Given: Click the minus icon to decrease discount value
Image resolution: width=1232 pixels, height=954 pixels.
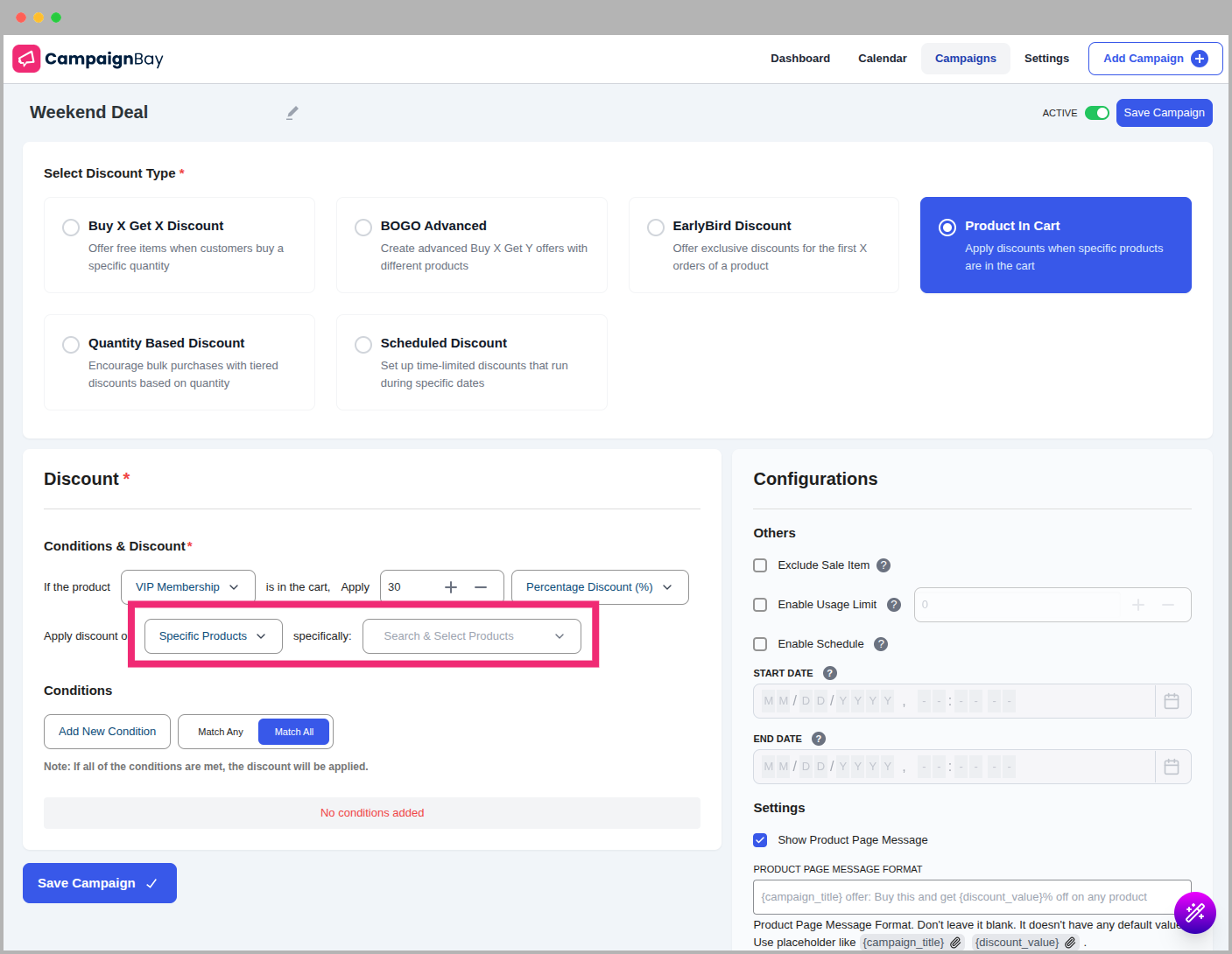Looking at the screenshot, I should (481, 587).
